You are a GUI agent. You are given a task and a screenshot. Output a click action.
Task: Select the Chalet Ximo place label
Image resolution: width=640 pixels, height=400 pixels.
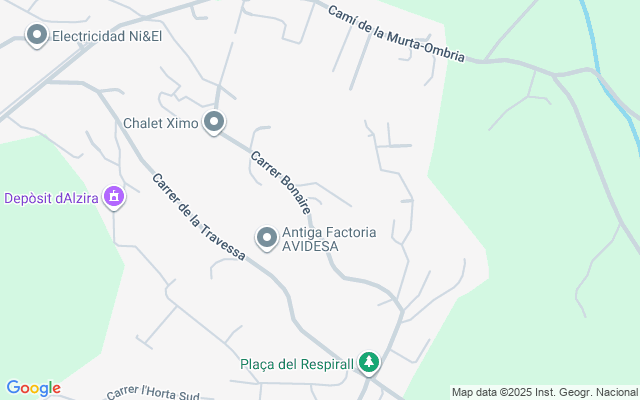pyautogui.click(x=161, y=123)
